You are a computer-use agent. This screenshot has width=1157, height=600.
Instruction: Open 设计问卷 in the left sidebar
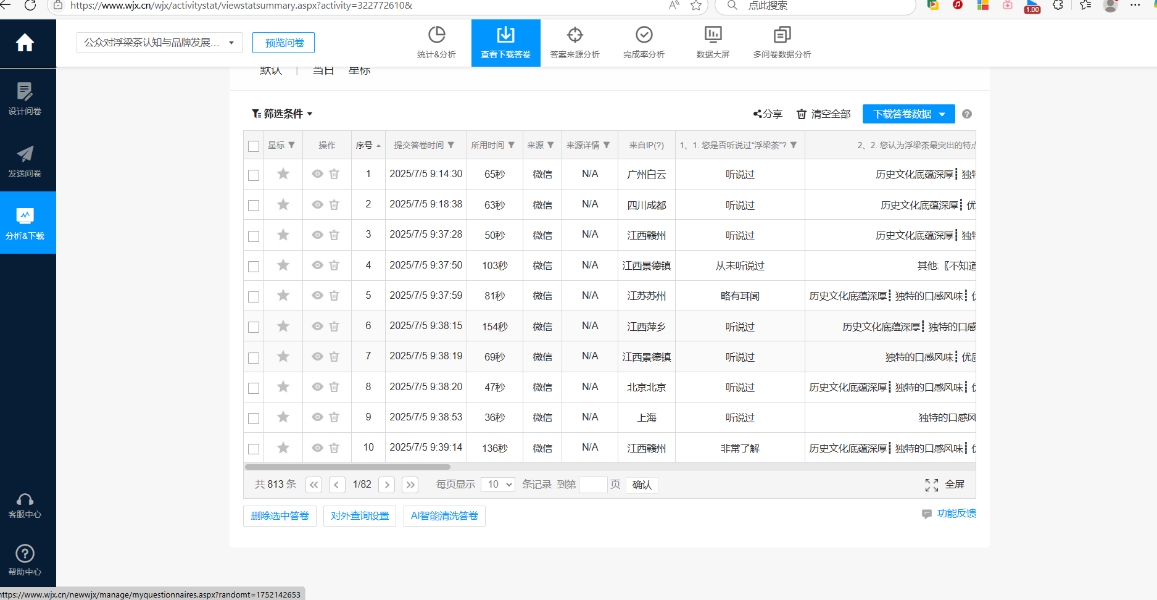click(x=25, y=99)
